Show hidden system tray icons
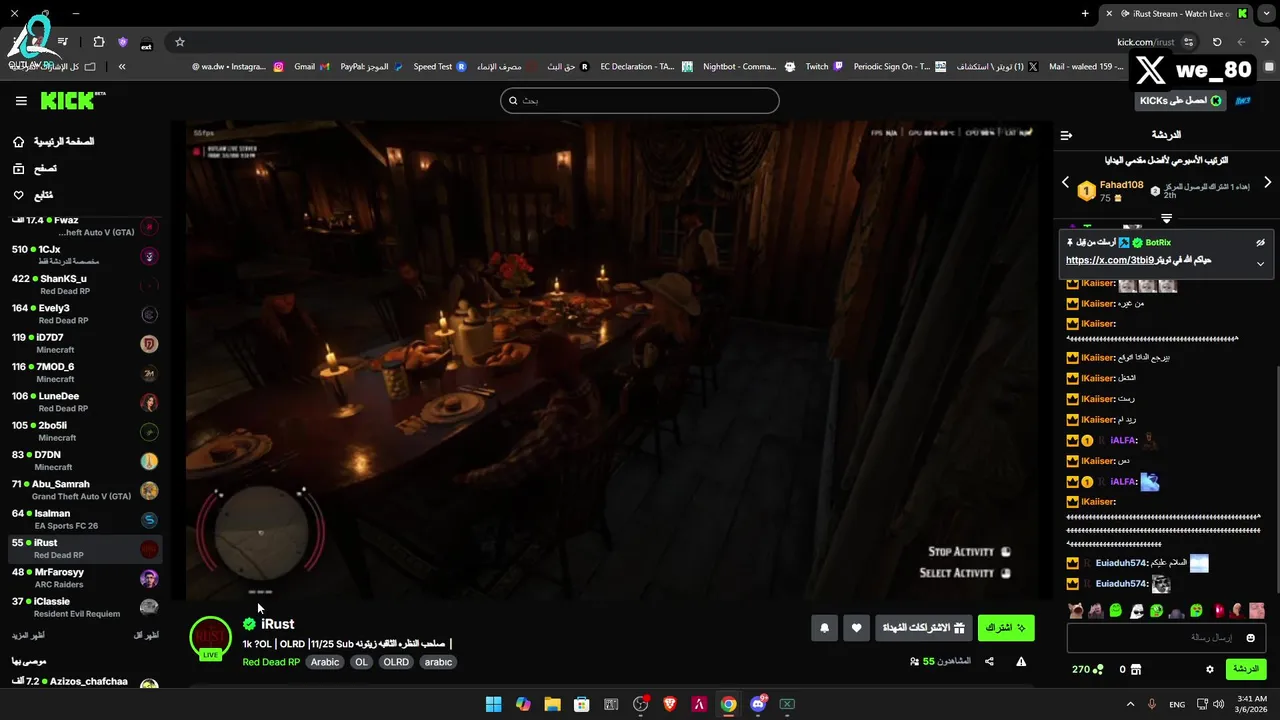The width and height of the screenshot is (1280, 720). pyautogui.click(x=1130, y=704)
